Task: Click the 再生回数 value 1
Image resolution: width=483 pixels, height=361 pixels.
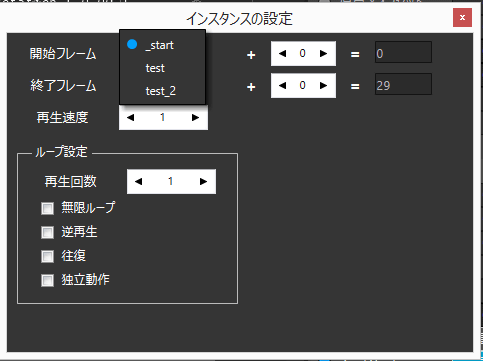Action: click(171, 181)
